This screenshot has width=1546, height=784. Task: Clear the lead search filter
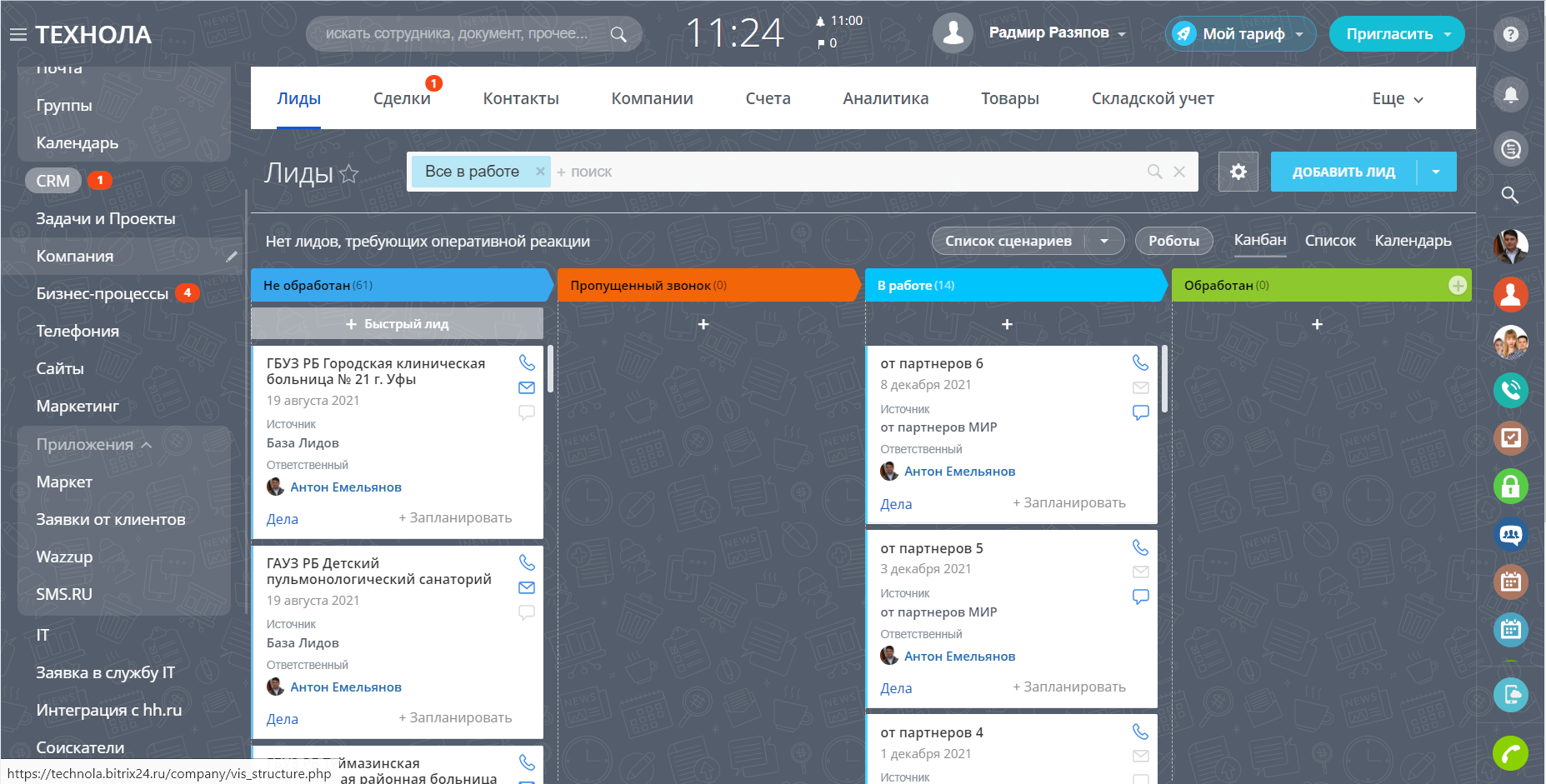tap(1179, 172)
